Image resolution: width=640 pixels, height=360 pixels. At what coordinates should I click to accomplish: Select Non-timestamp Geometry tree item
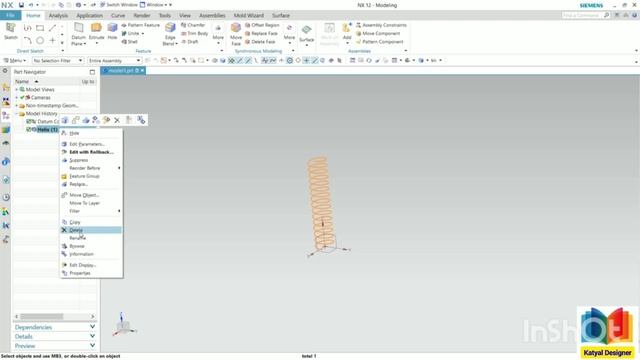52,106
